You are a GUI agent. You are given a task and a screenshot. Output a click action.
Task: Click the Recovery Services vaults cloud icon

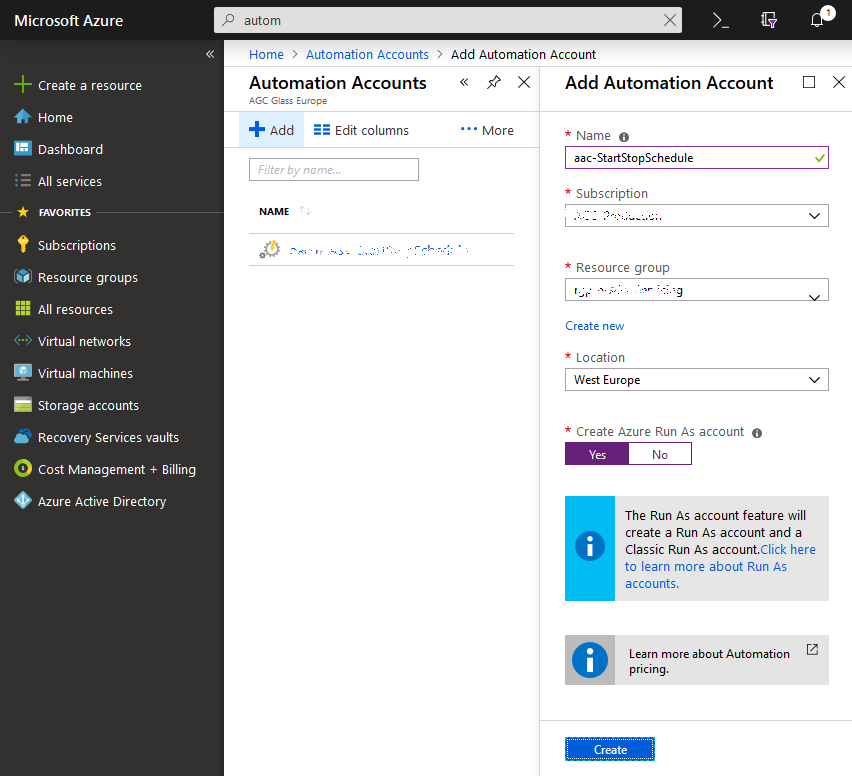[23, 436]
